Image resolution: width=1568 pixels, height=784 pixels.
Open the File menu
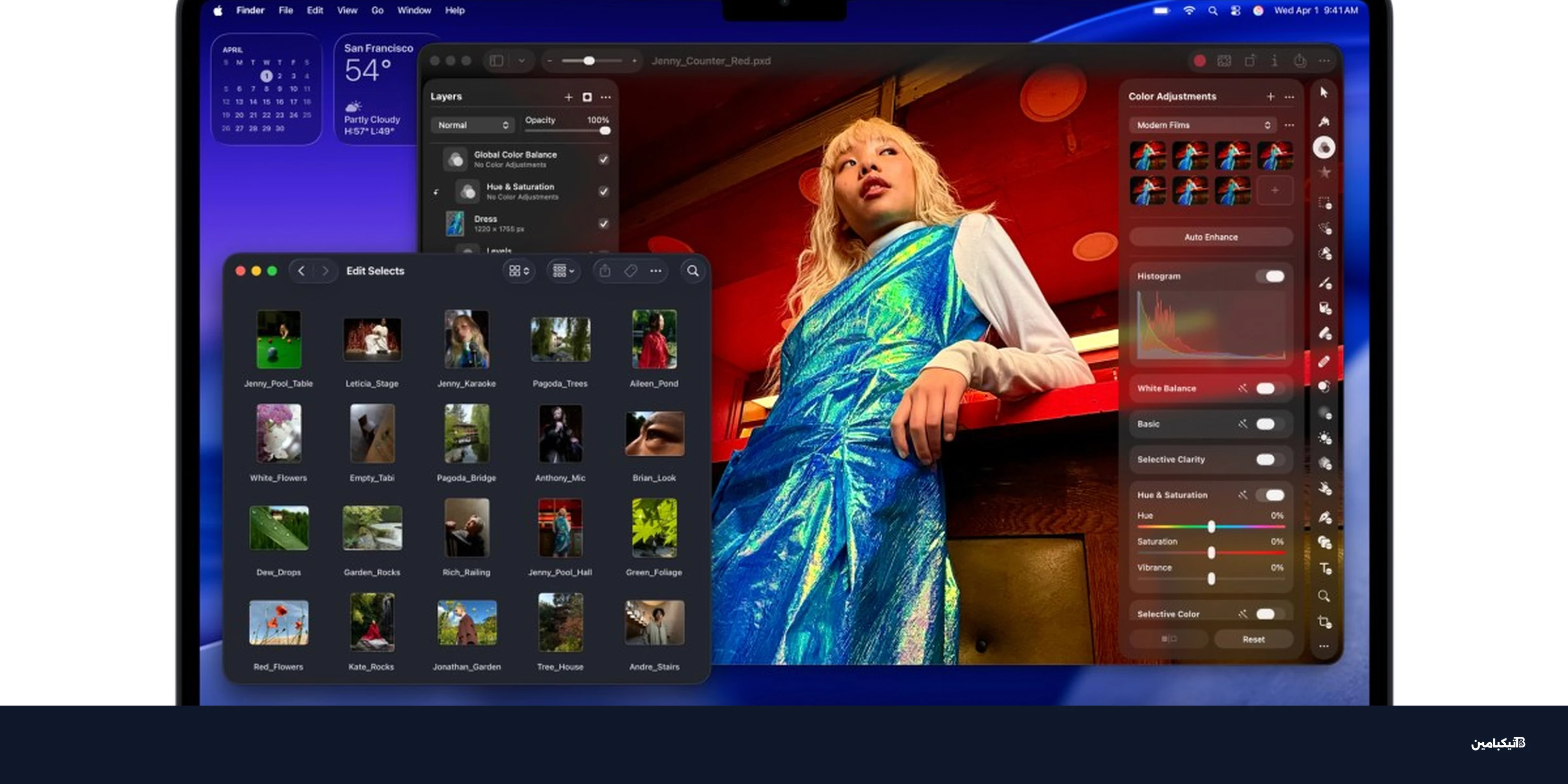(285, 10)
